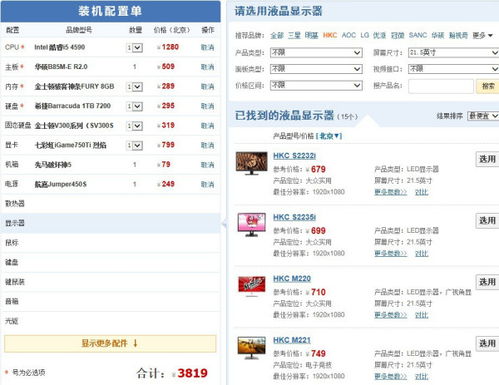Image resolution: width=499 pixels, height=385 pixels.
Task: Open the 屏幕尺寸 21.5英寸 dropdown
Action: click(x=454, y=53)
